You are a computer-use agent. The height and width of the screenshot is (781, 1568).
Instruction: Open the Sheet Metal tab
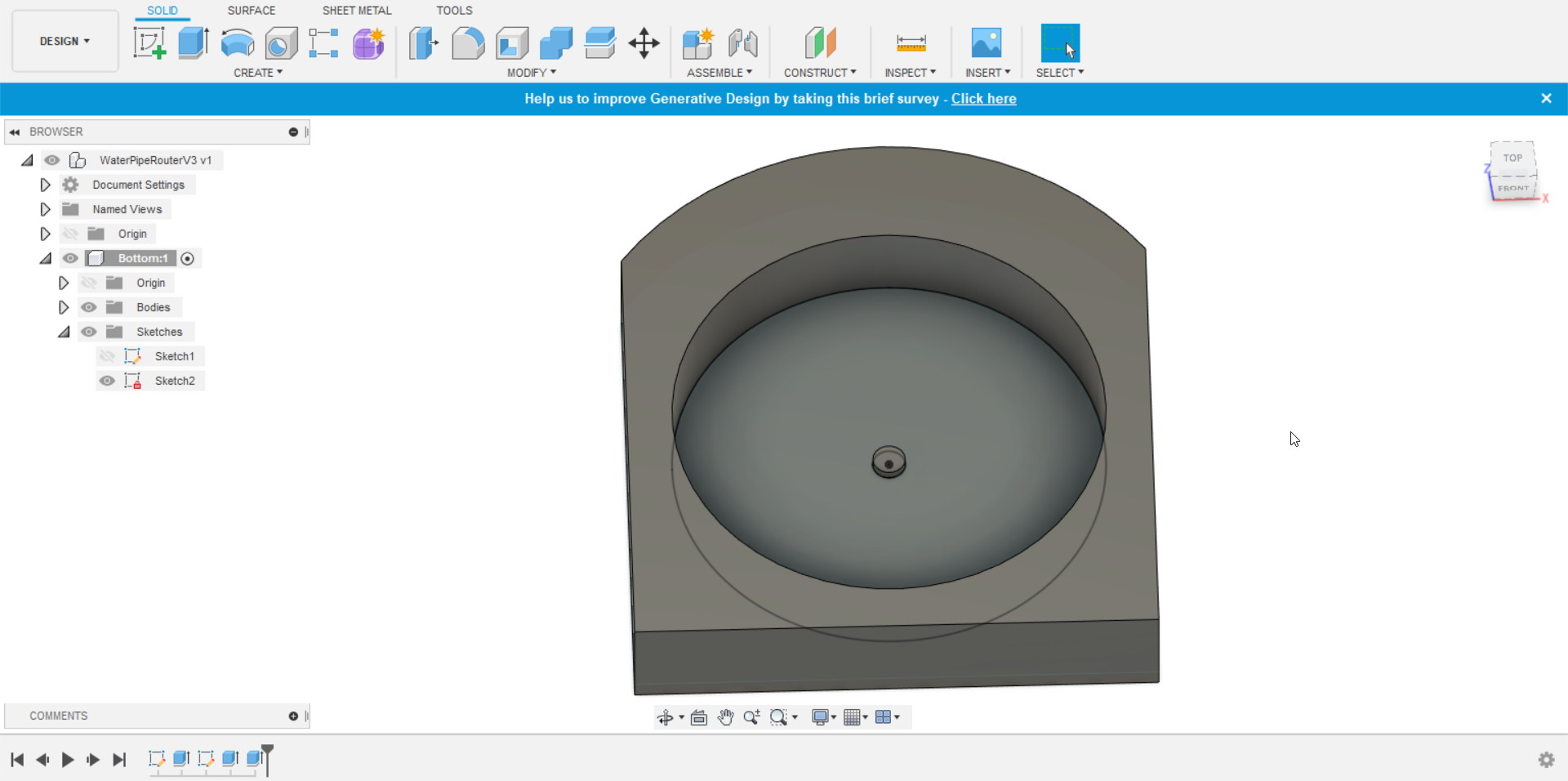[x=356, y=11]
